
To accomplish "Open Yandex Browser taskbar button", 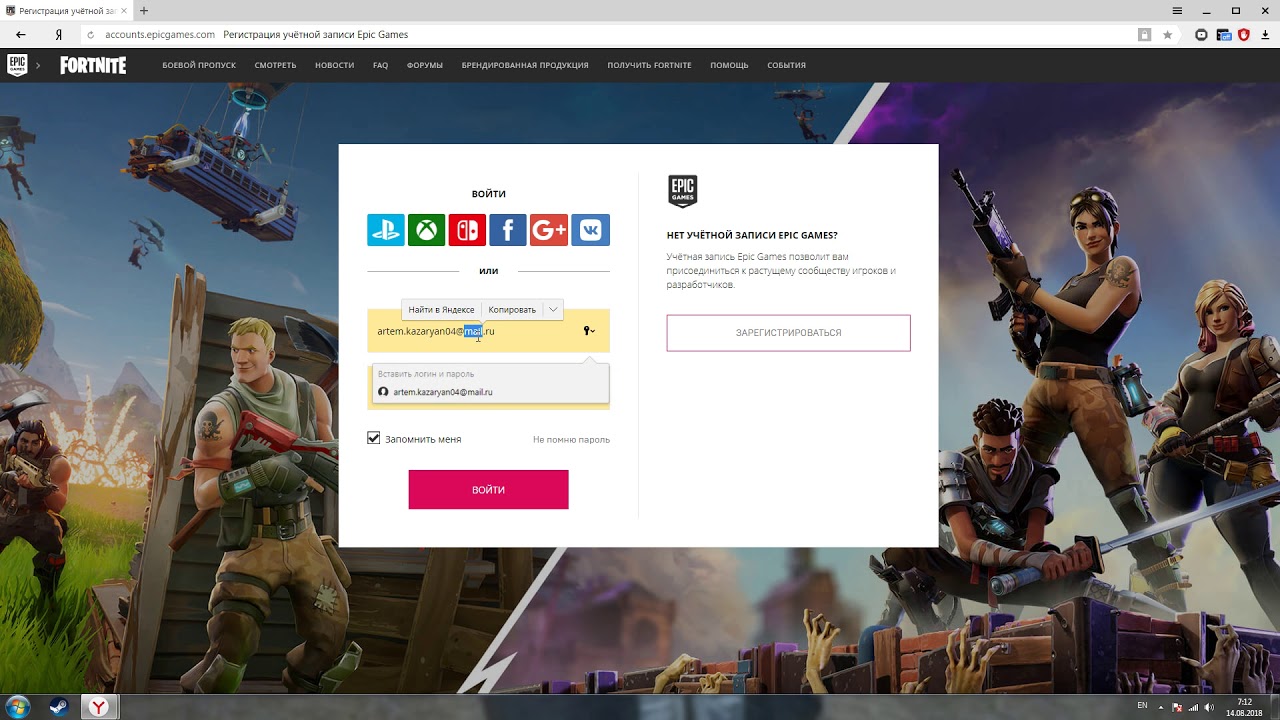I will coord(99,707).
